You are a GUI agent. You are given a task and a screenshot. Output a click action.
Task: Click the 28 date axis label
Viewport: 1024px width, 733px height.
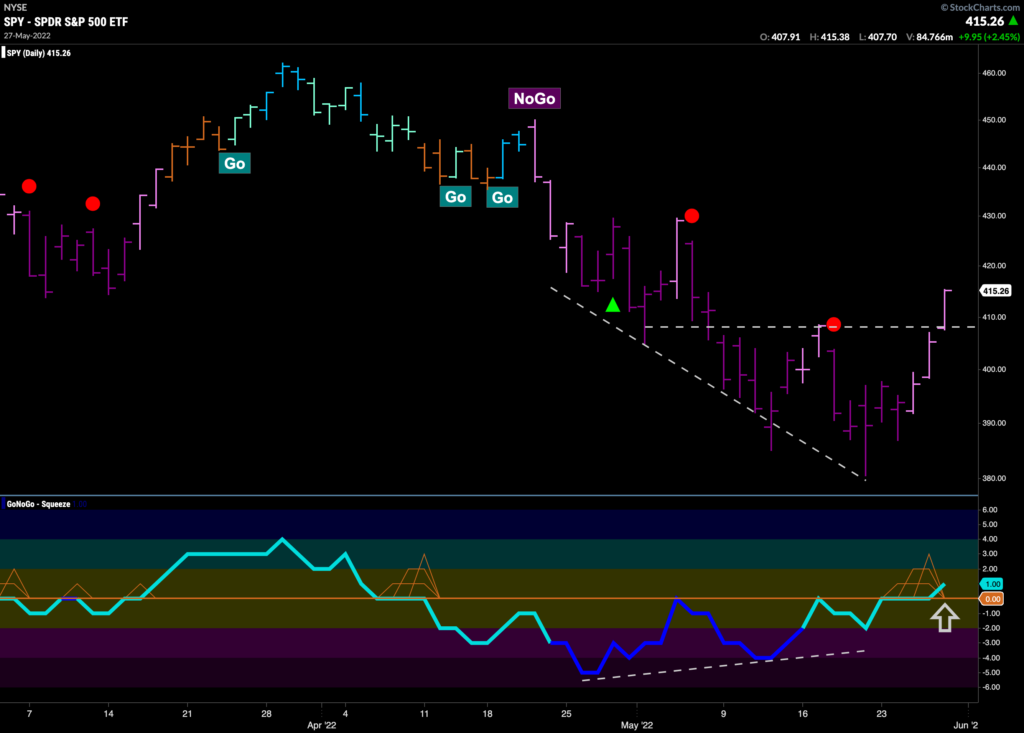[266, 713]
